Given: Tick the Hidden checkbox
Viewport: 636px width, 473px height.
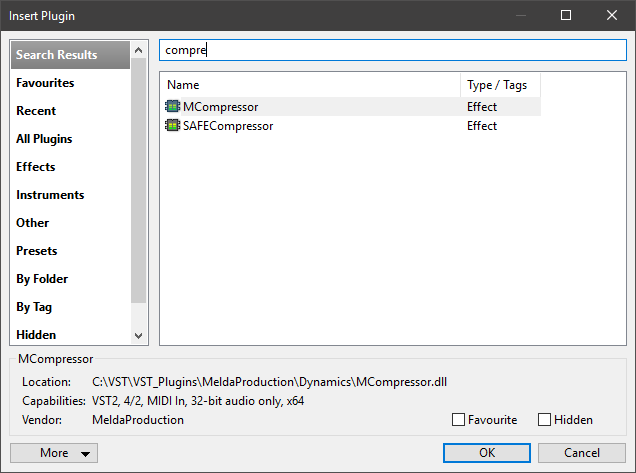Looking at the screenshot, I should 544,419.
